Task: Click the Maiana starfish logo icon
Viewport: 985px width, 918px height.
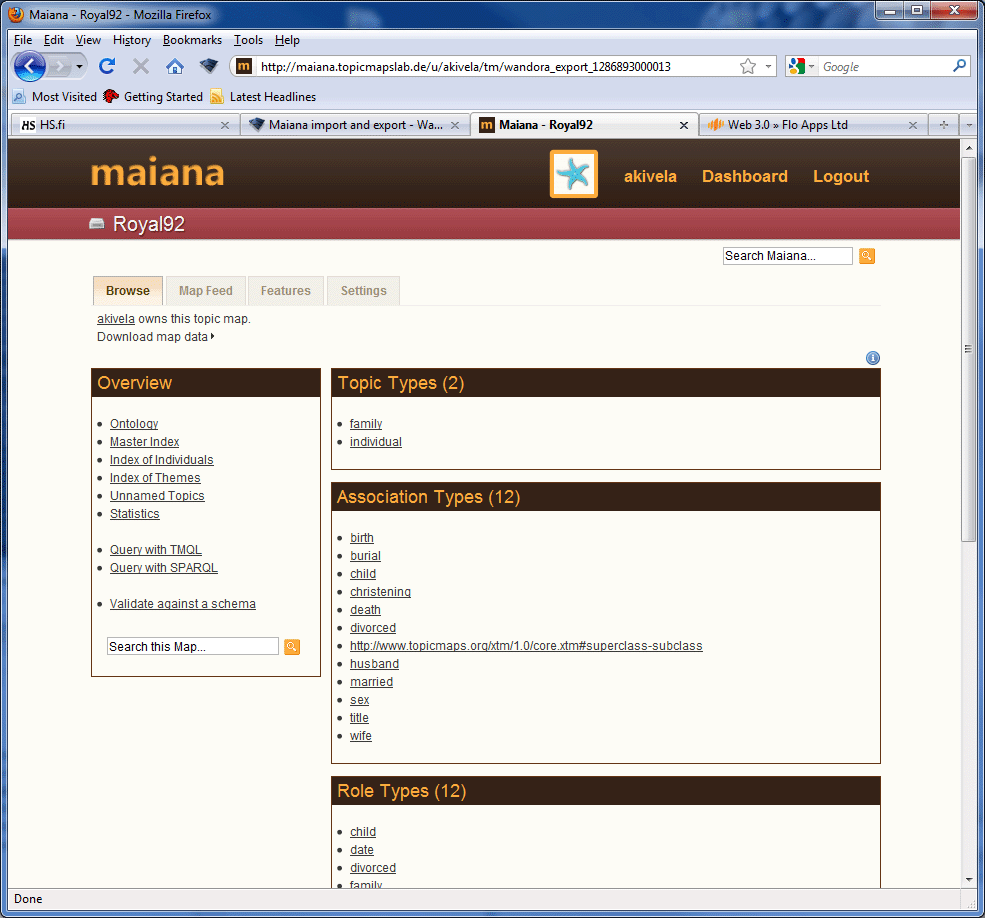Action: coord(573,173)
